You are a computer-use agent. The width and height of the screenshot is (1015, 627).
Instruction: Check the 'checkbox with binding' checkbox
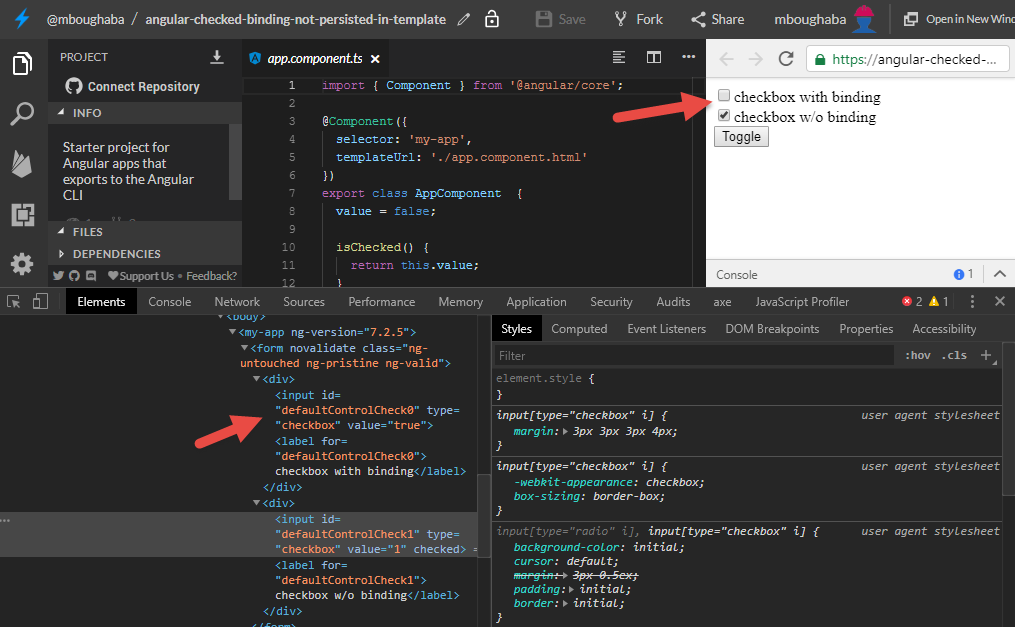tap(723, 95)
